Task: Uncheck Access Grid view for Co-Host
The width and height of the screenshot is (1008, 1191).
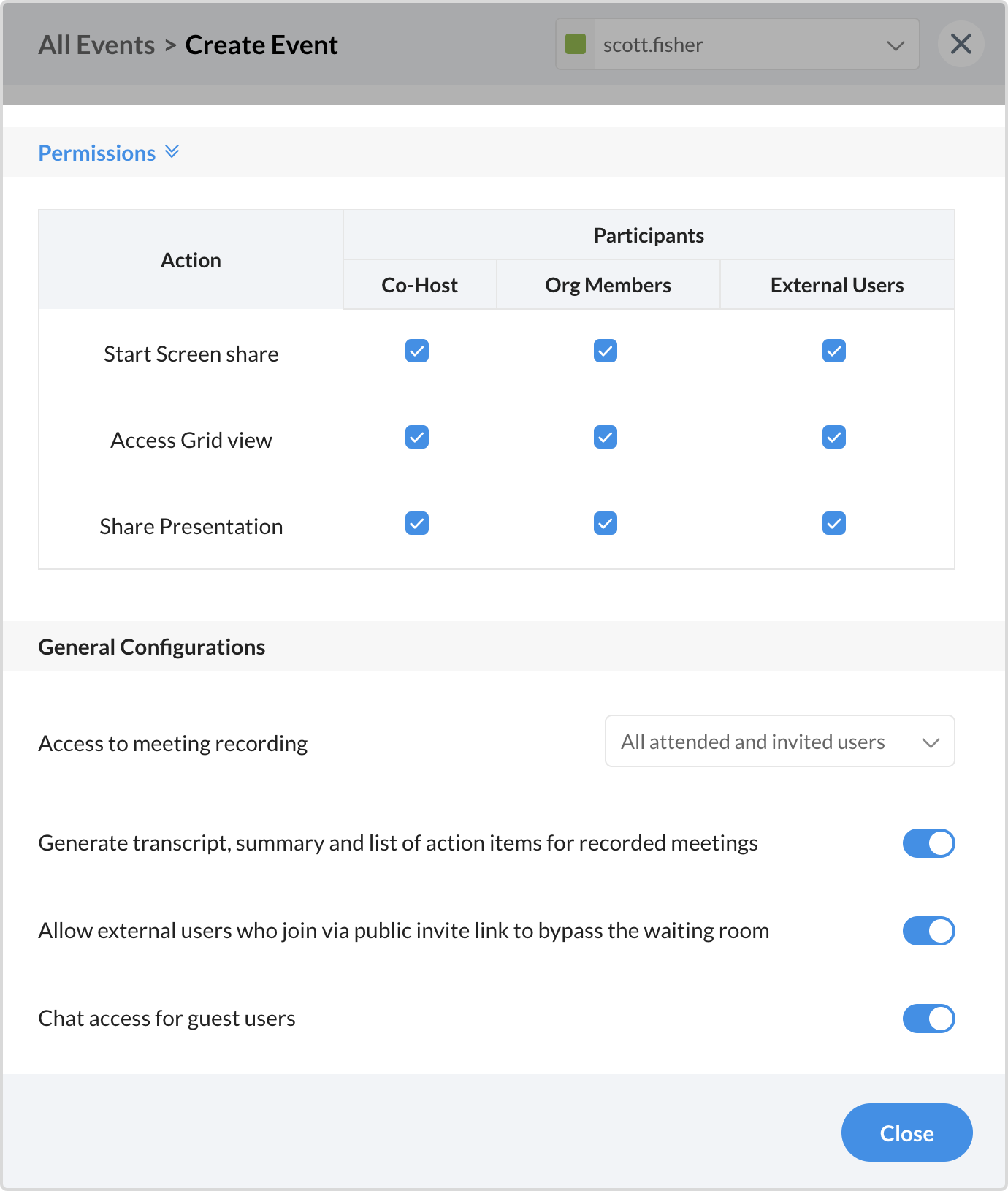Action: 417,438
